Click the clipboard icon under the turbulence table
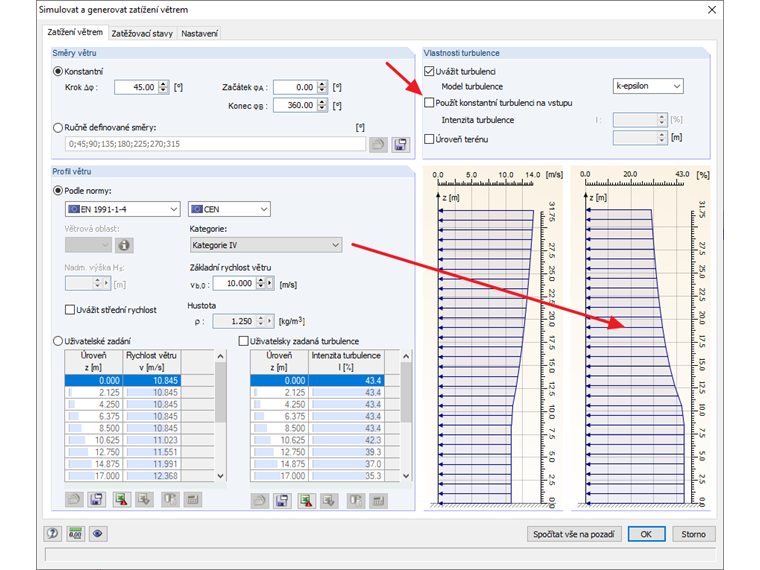The width and height of the screenshot is (760, 570). click(x=356, y=501)
